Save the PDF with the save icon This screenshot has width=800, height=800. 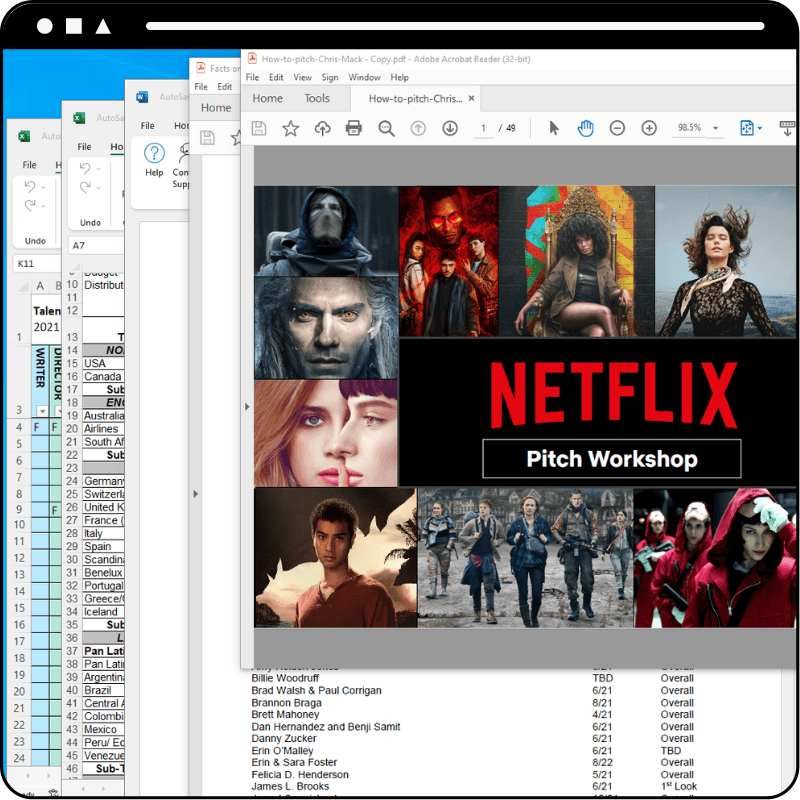click(x=260, y=128)
